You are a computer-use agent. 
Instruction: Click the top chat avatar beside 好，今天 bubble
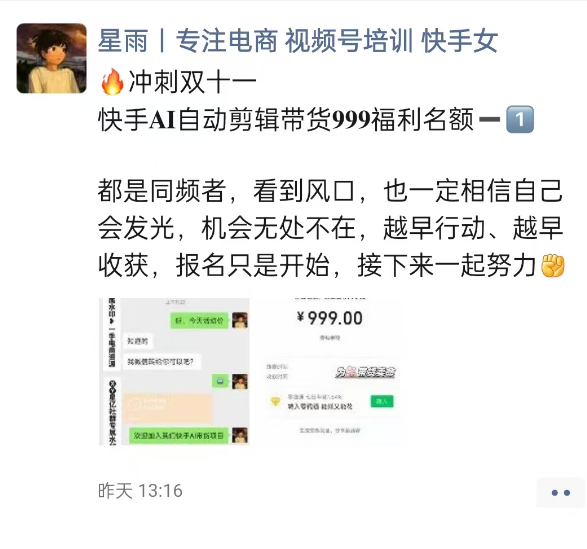coord(240,321)
